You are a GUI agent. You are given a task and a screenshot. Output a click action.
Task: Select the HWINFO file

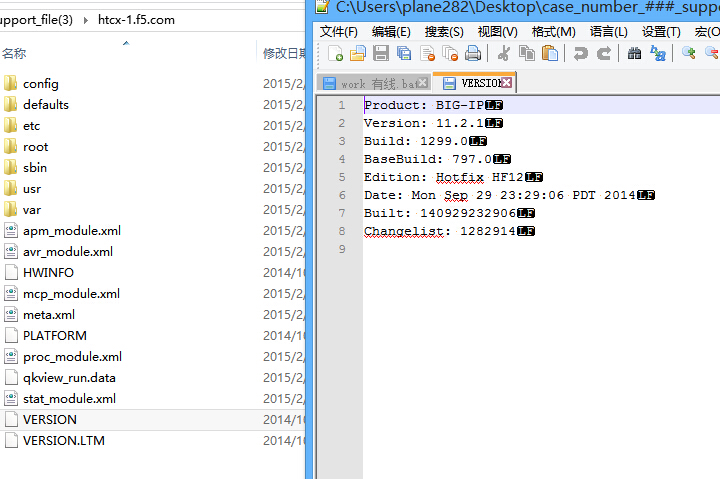pos(48,273)
